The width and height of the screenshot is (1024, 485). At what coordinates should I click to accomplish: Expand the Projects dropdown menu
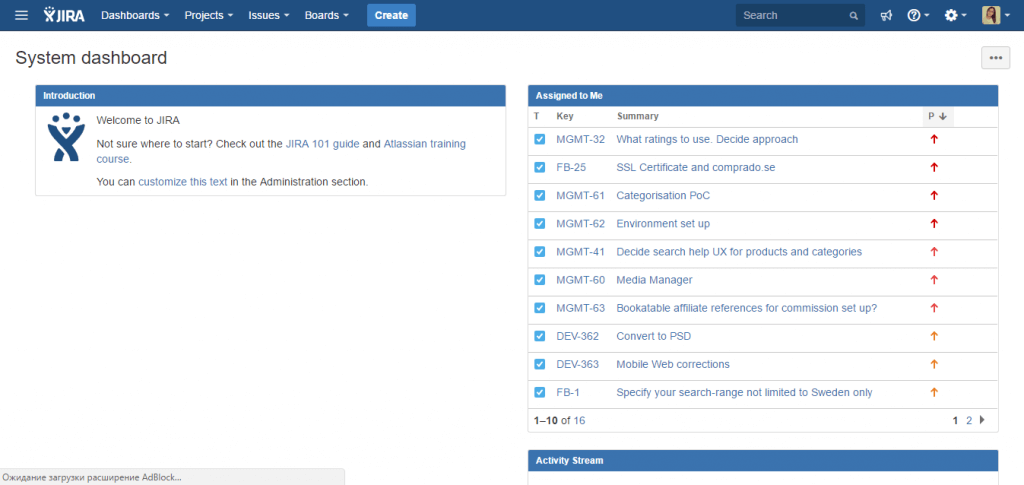[209, 15]
